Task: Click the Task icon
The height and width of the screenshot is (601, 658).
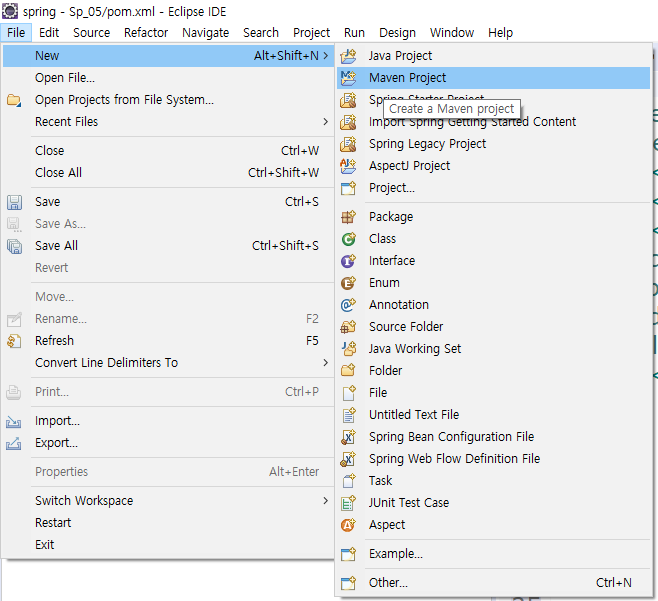Action: [348, 481]
